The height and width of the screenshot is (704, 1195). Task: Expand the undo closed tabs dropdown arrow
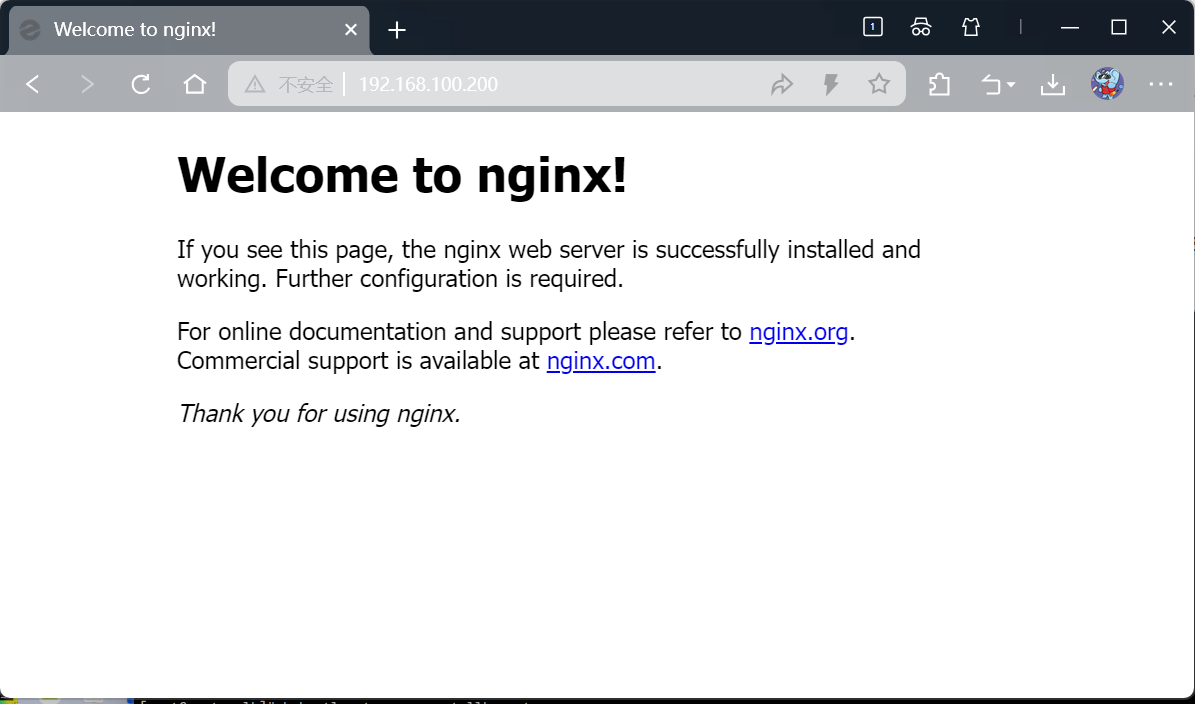(x=1011, y=85)
